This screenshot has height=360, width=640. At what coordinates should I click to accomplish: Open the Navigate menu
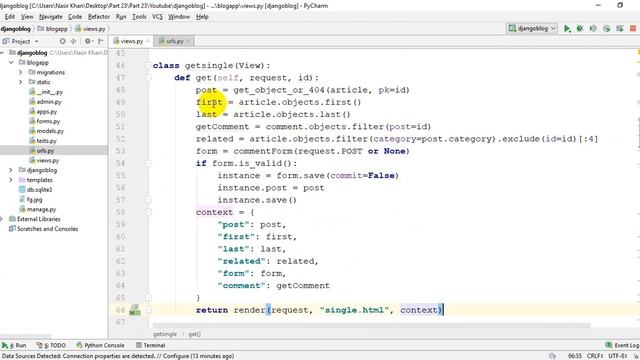[x=51, y=17]
